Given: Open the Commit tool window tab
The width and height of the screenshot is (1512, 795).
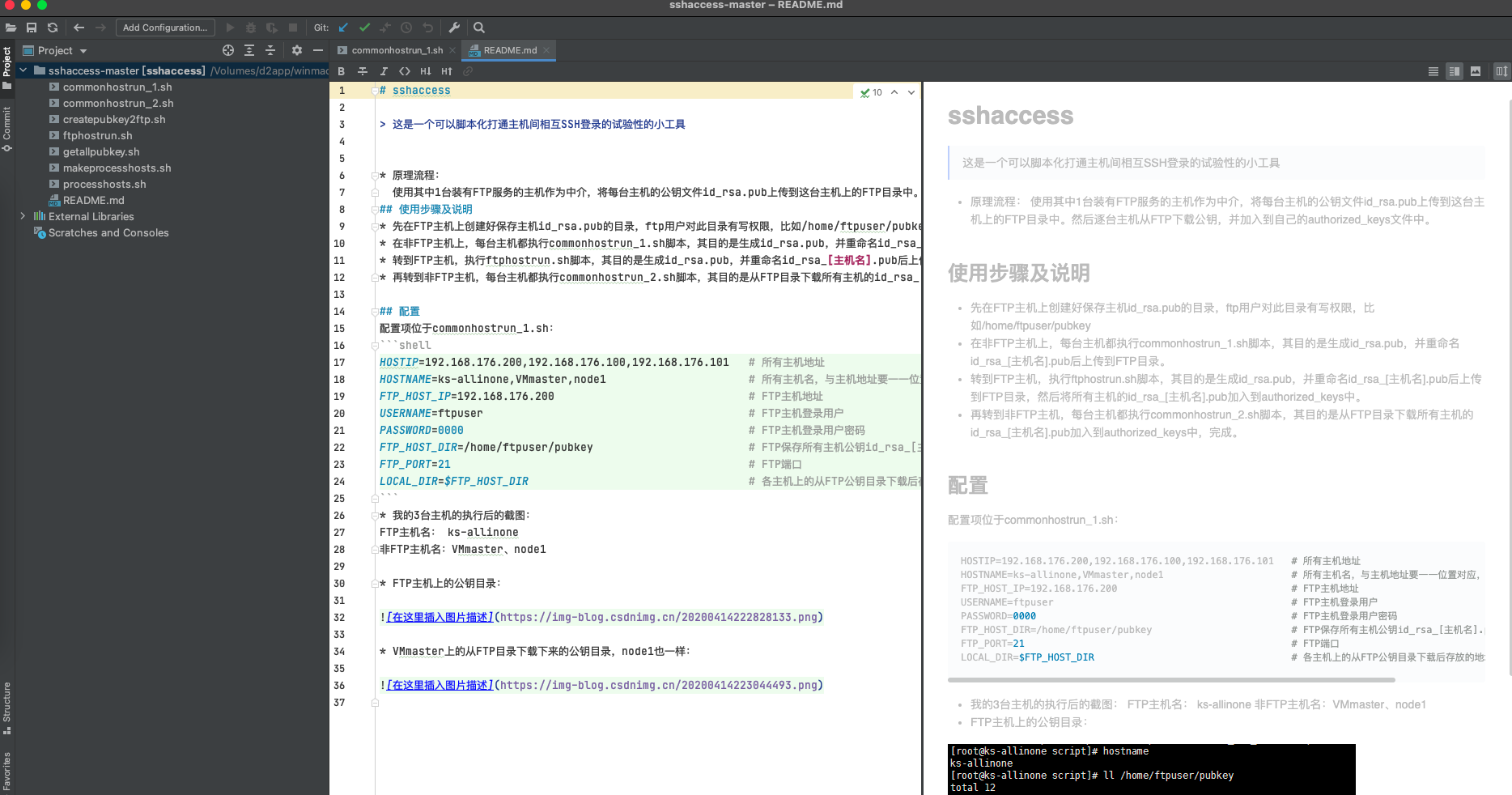Looking at the screenshot, I should pos(7,129).
